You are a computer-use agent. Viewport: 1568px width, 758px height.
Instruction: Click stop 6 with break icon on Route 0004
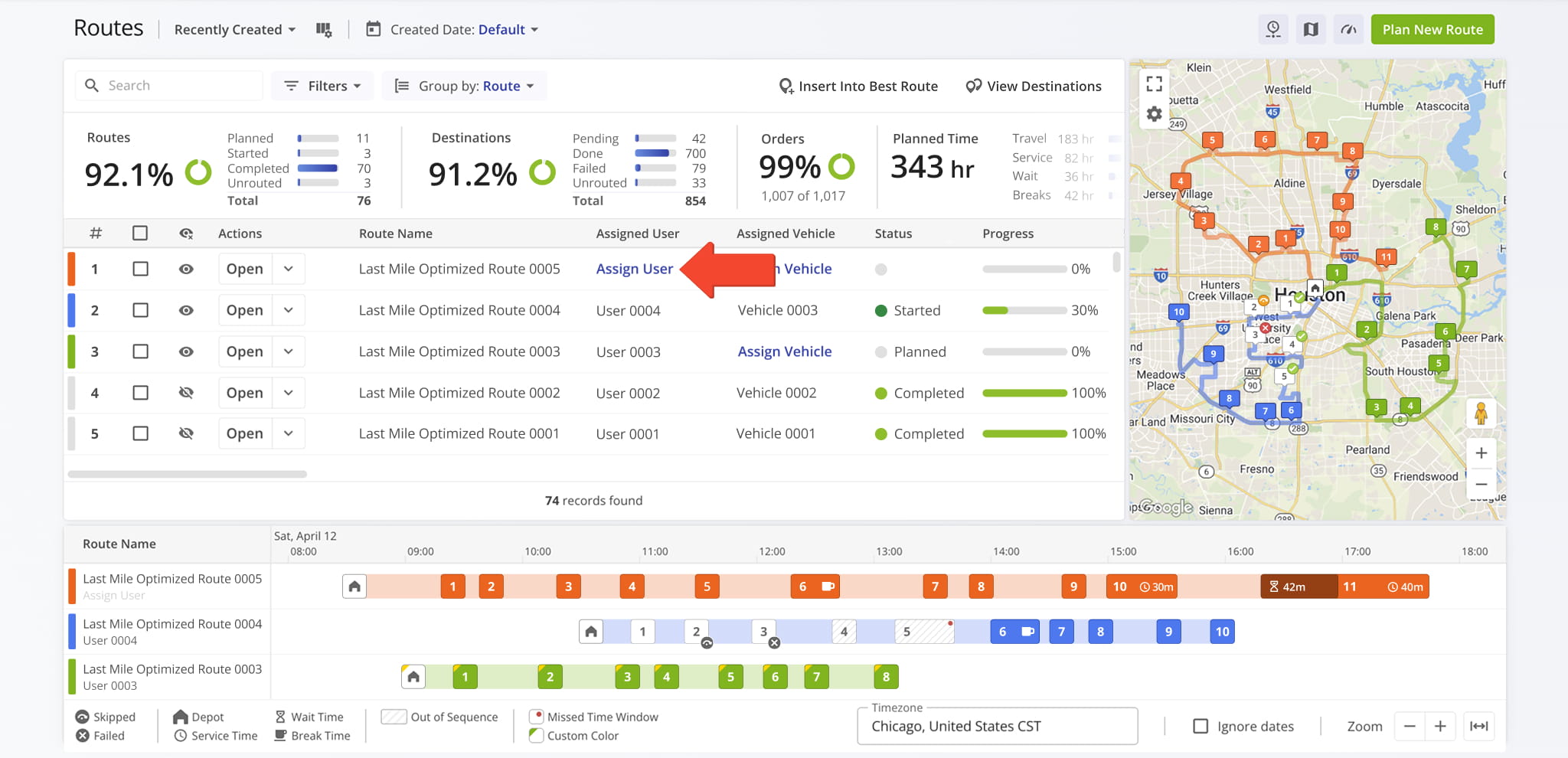pos(1014,632)
